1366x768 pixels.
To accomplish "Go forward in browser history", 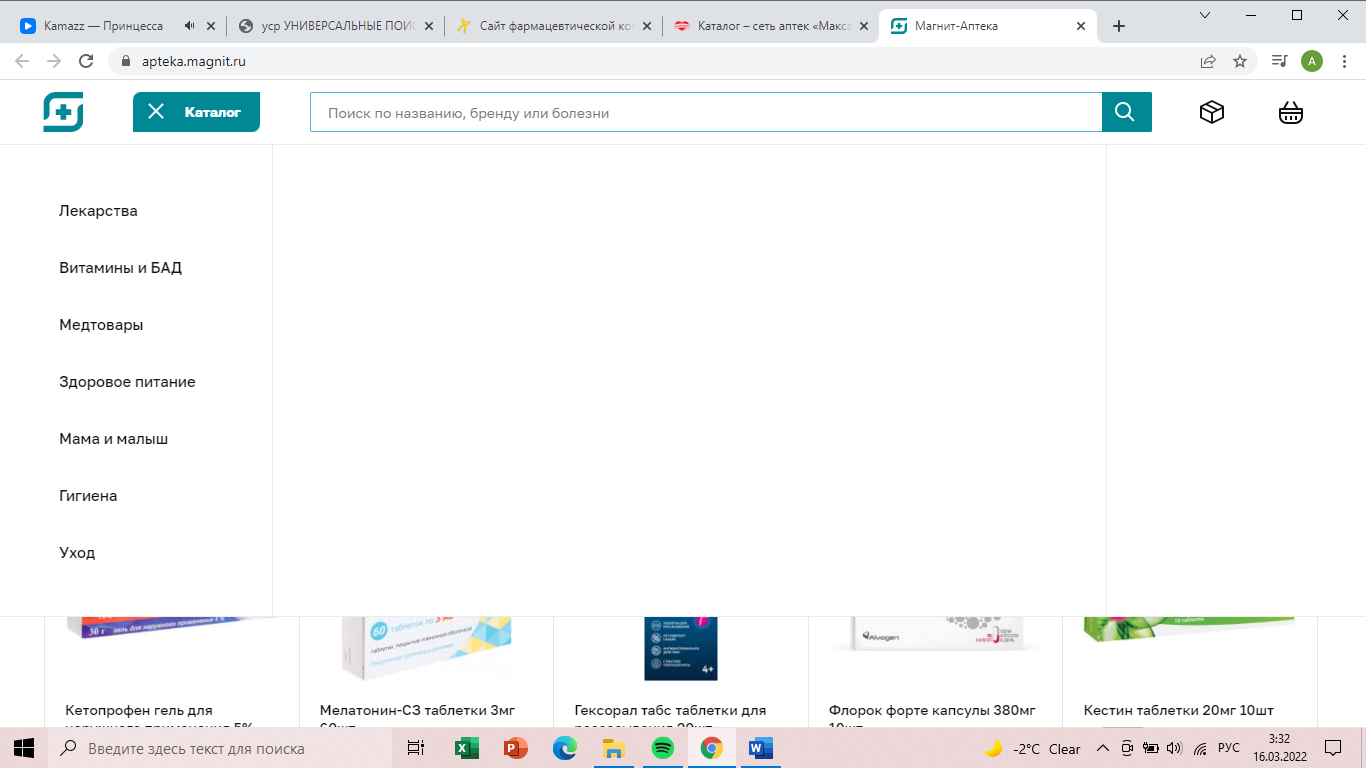I will click(54, 61).
